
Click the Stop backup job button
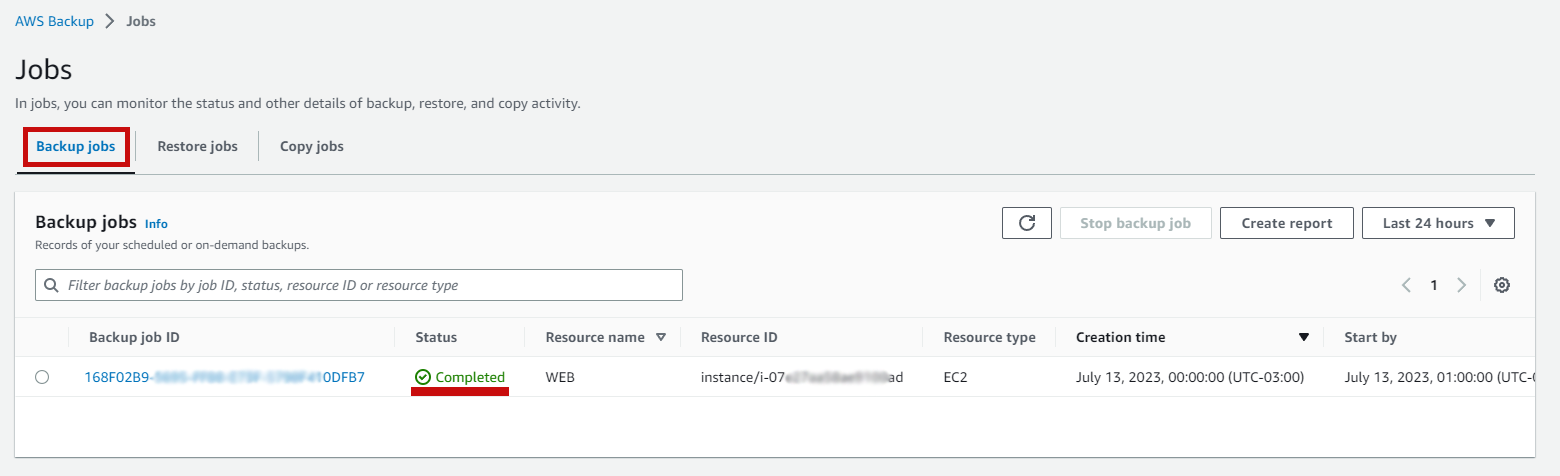point(1136,223)
